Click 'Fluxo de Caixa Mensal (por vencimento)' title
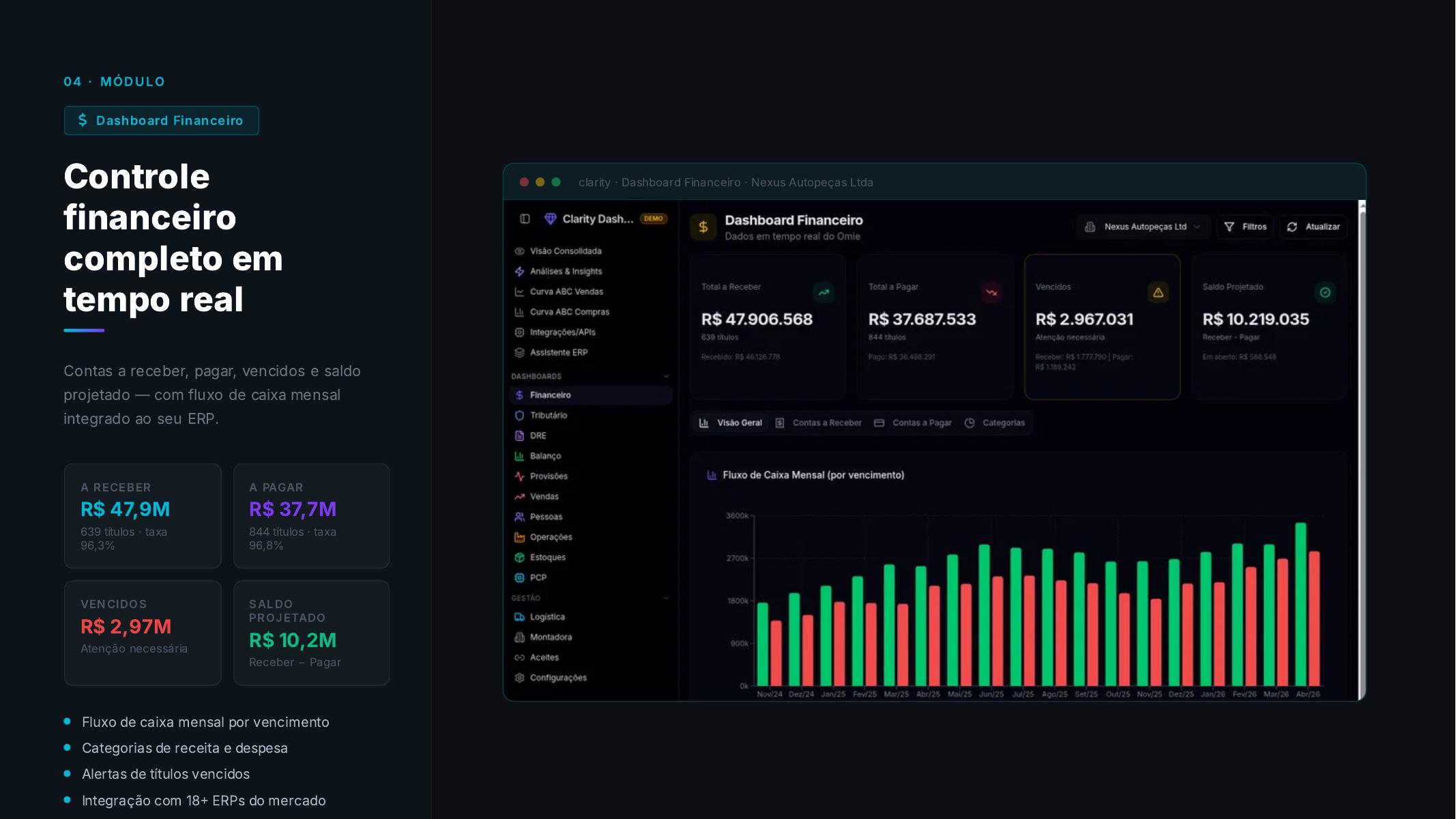 (x=813, y=475)
